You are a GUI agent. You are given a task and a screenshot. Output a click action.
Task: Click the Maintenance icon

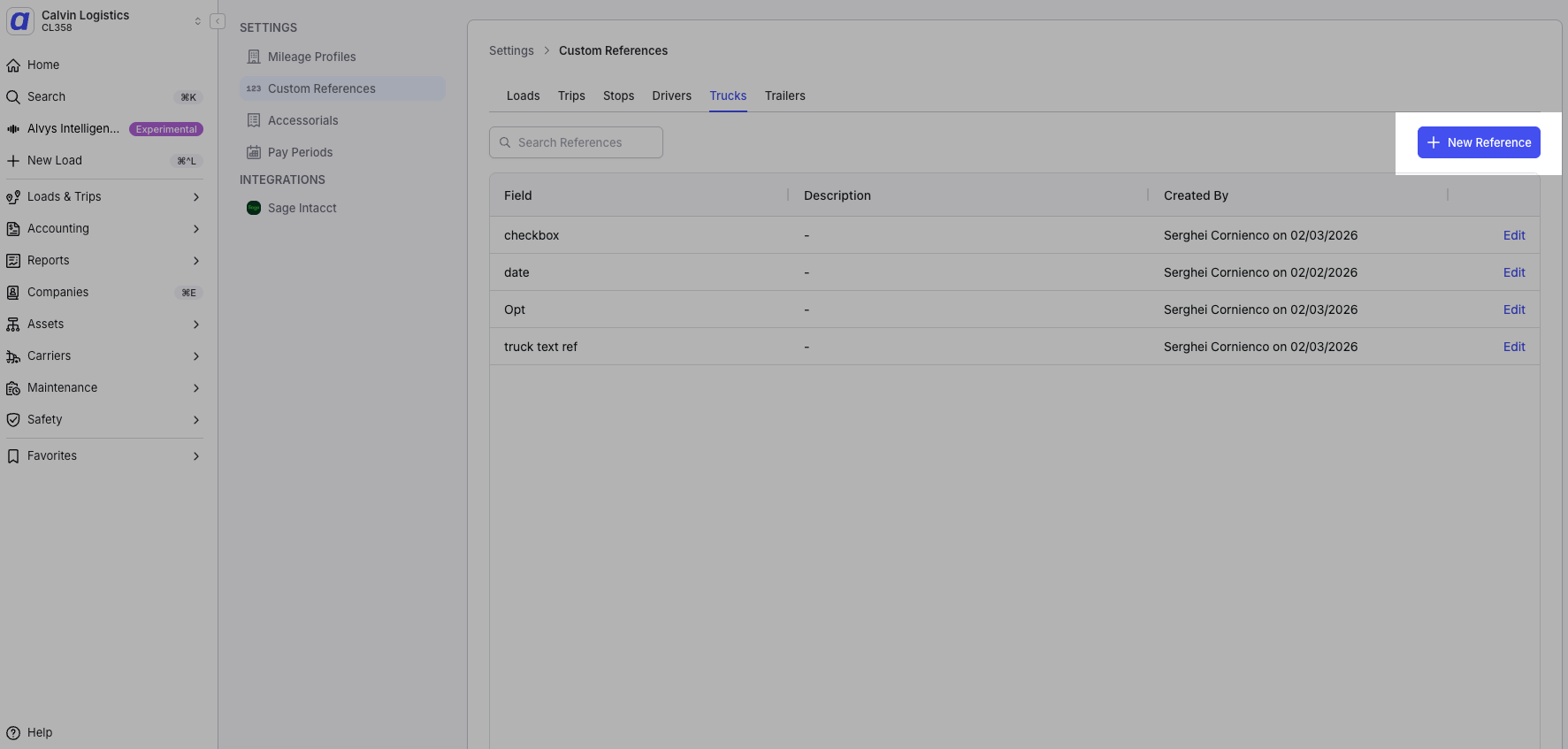tap(13, 388)
